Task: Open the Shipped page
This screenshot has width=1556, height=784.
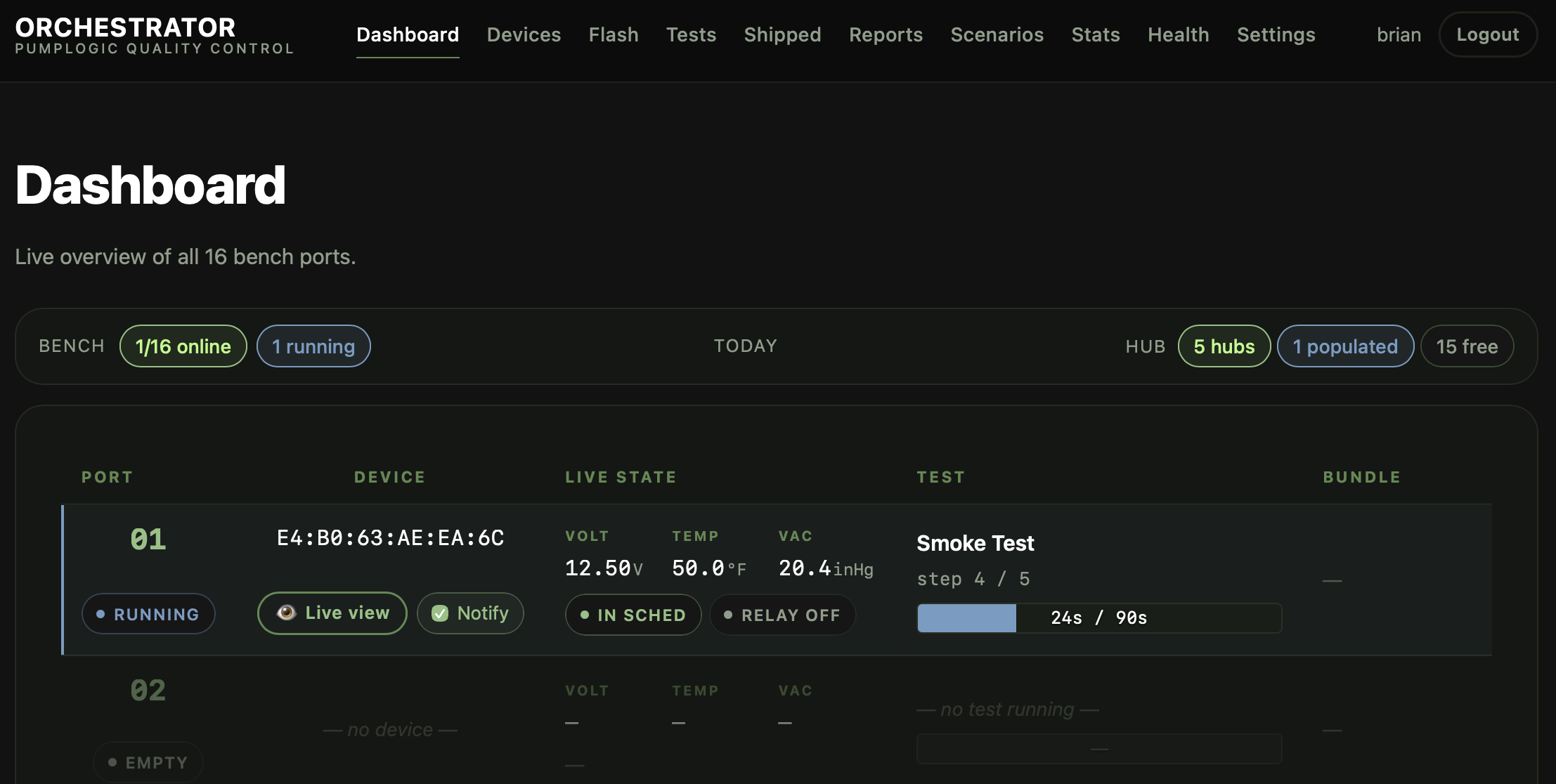Action: click(782, 34)
